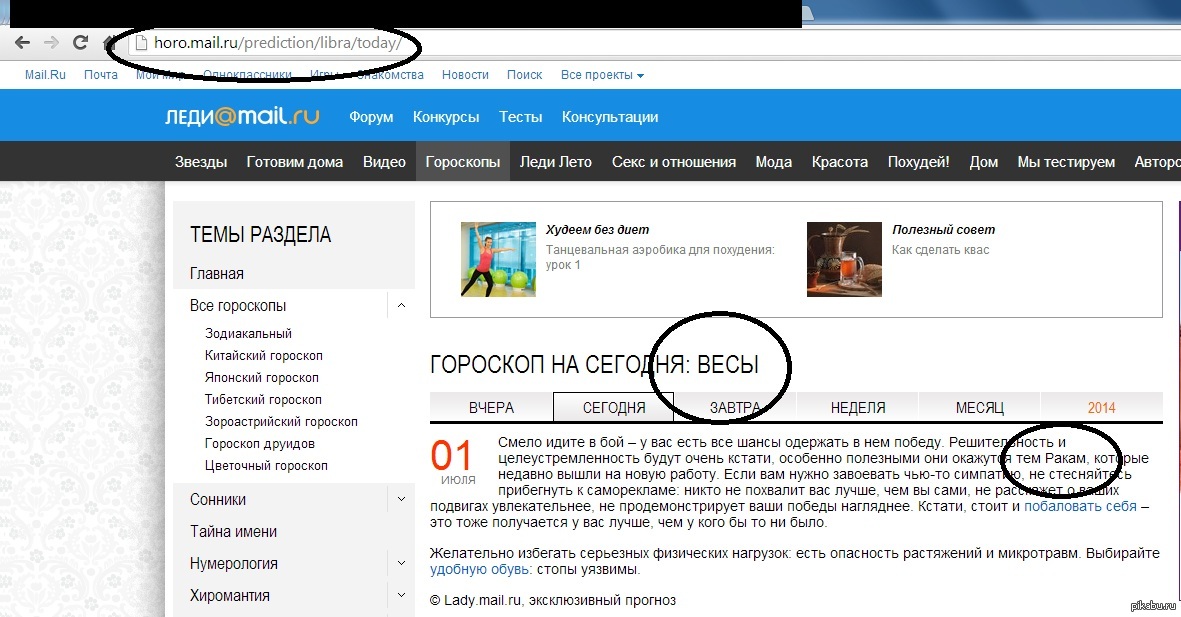Select the Гороскопы navigation item
Screen dimensions: 1181x617
click(x=462, y=161)
